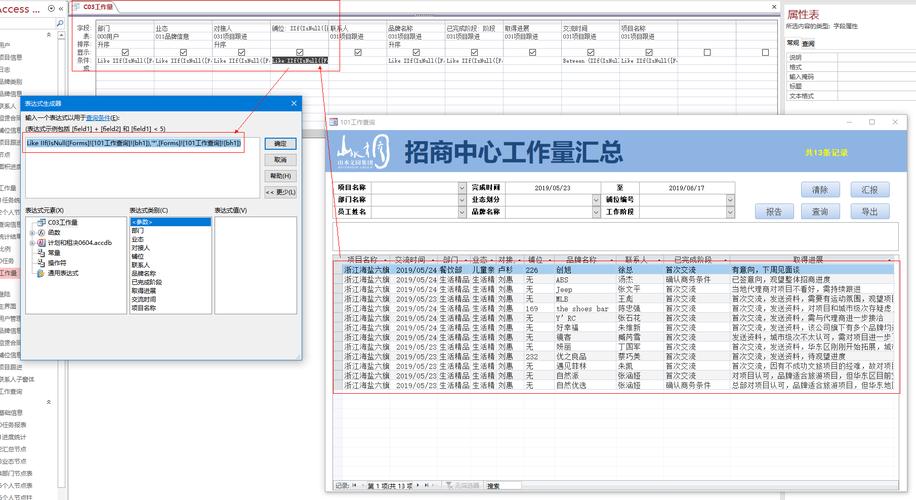Click the 完成时间 start date field 2019/05/23
Image resolution: width=916 pixels, height=500 pixels.
[553, 188]
